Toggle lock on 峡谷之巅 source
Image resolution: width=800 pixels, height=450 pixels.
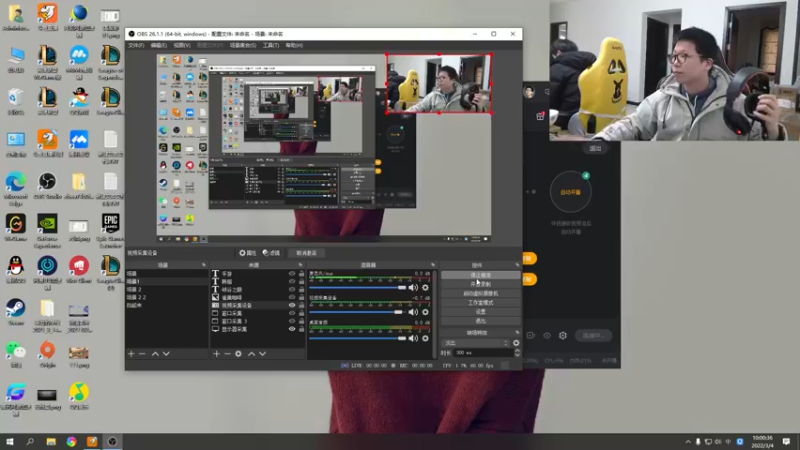click(302, 289)
